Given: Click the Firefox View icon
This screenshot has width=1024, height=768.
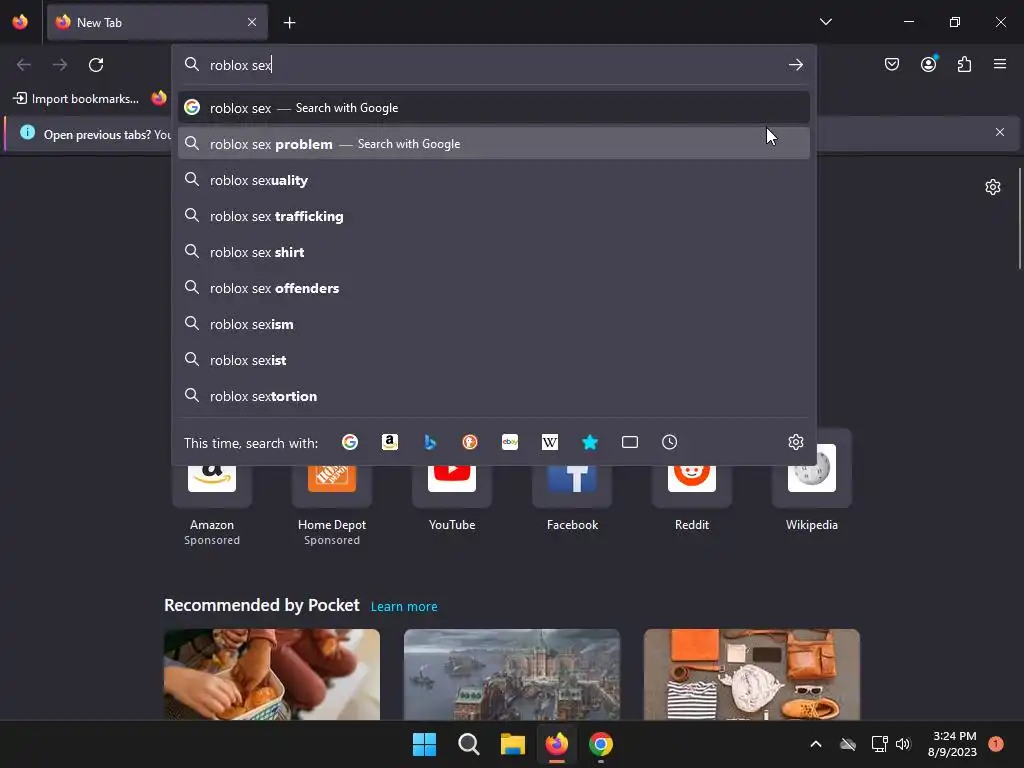Looking at the screenshot, I should point(20,22).
